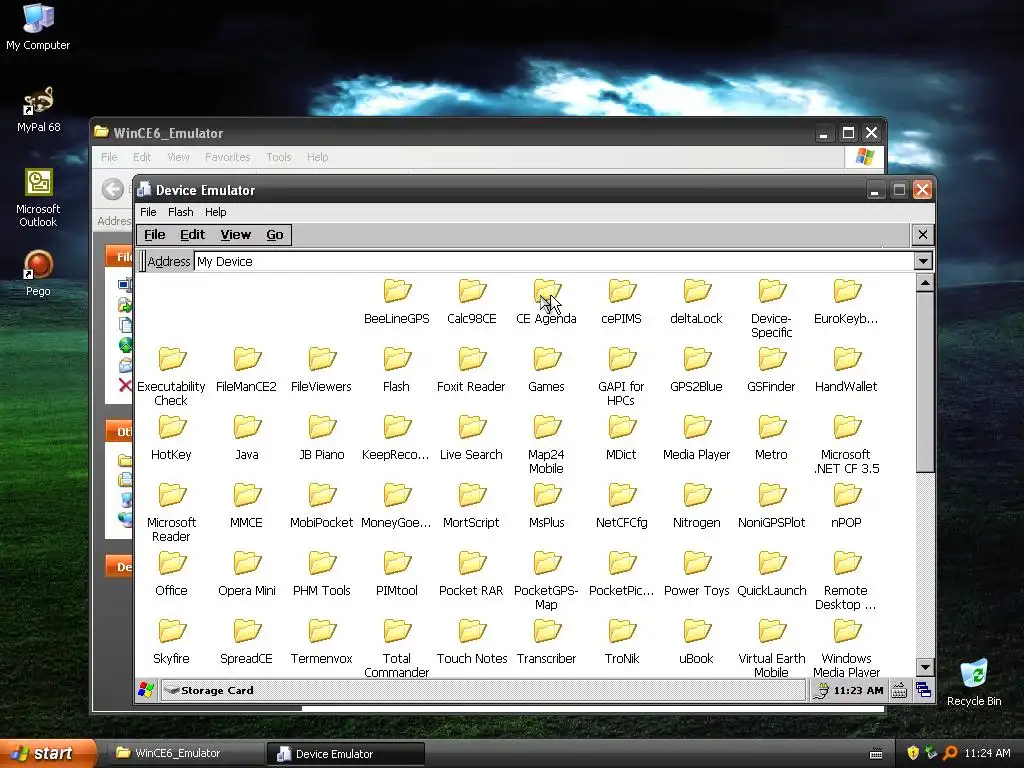Open the Touch Notes folder

[472, 641]
